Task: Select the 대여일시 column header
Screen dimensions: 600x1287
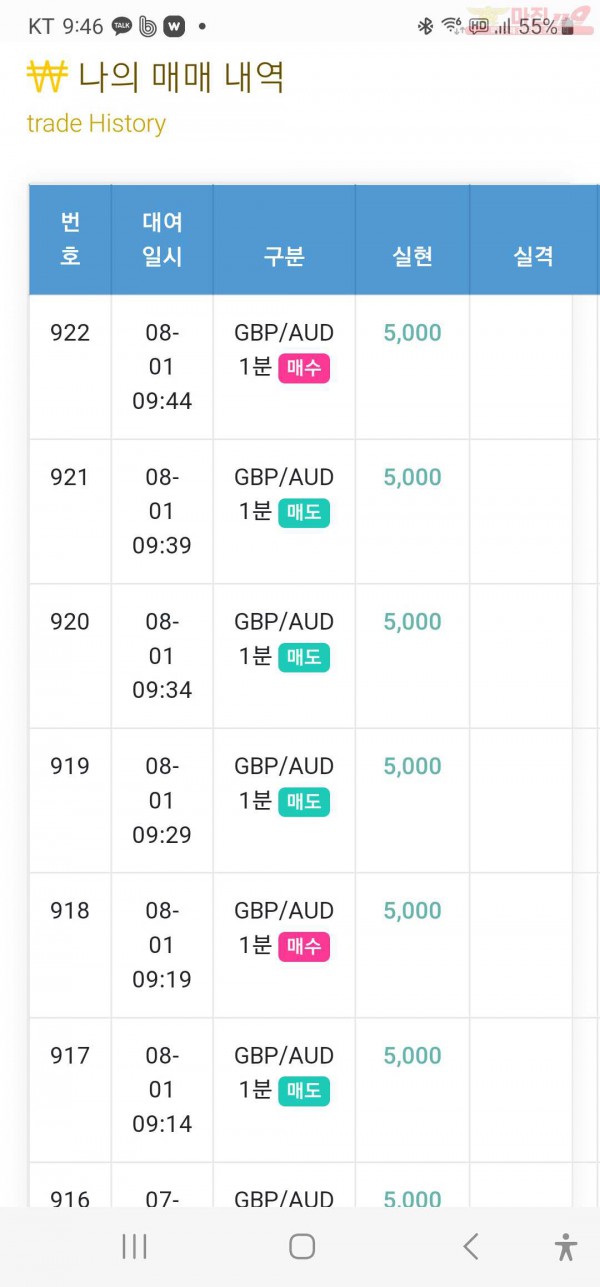Action: [162, 239]
